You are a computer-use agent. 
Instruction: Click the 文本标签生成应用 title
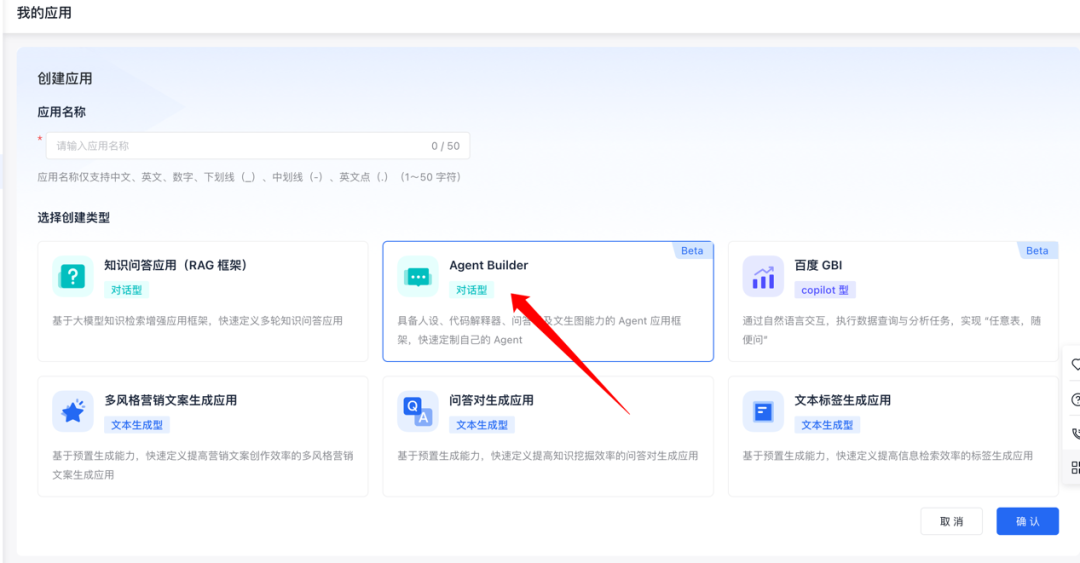pos(842,400)
